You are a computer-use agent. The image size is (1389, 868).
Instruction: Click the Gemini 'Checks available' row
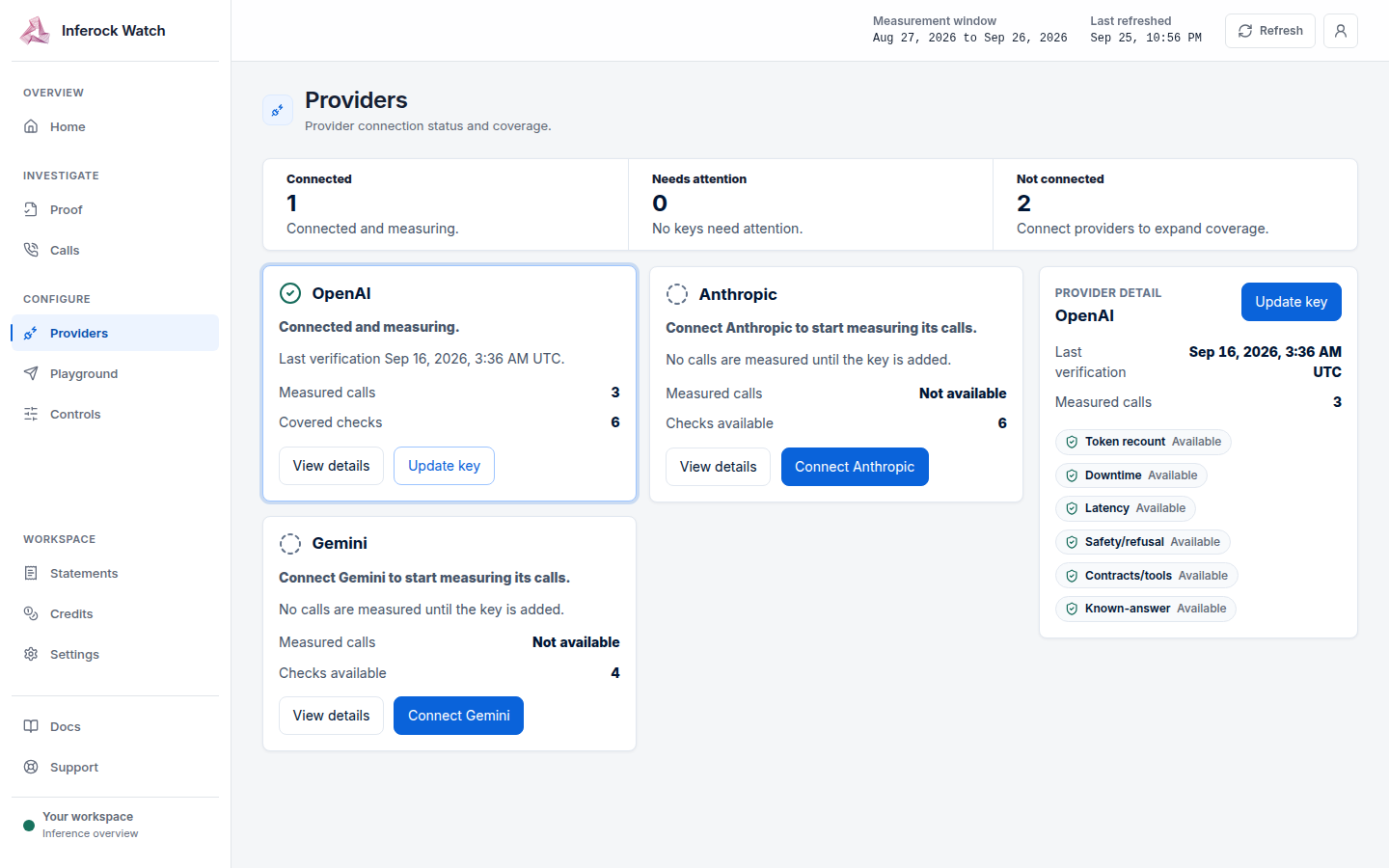click(449, 673)
